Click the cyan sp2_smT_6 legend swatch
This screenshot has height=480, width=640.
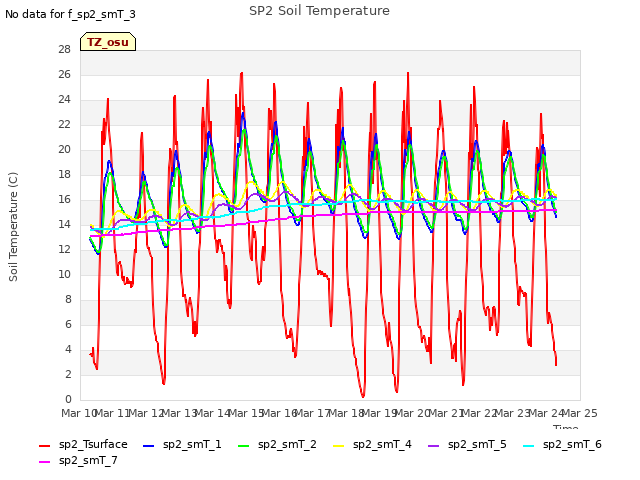click(x=528, y=446)
